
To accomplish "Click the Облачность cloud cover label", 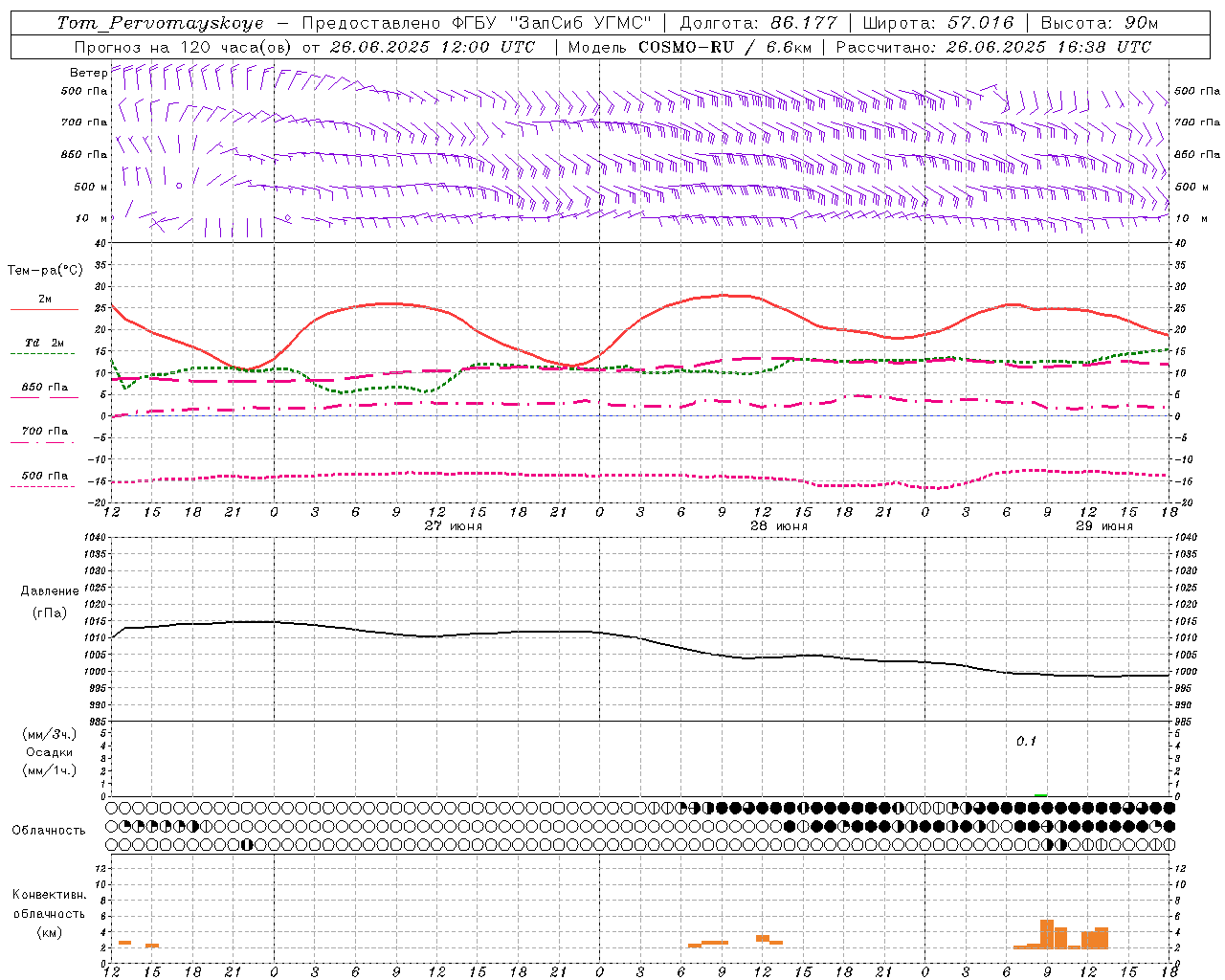I will [49, 830].
